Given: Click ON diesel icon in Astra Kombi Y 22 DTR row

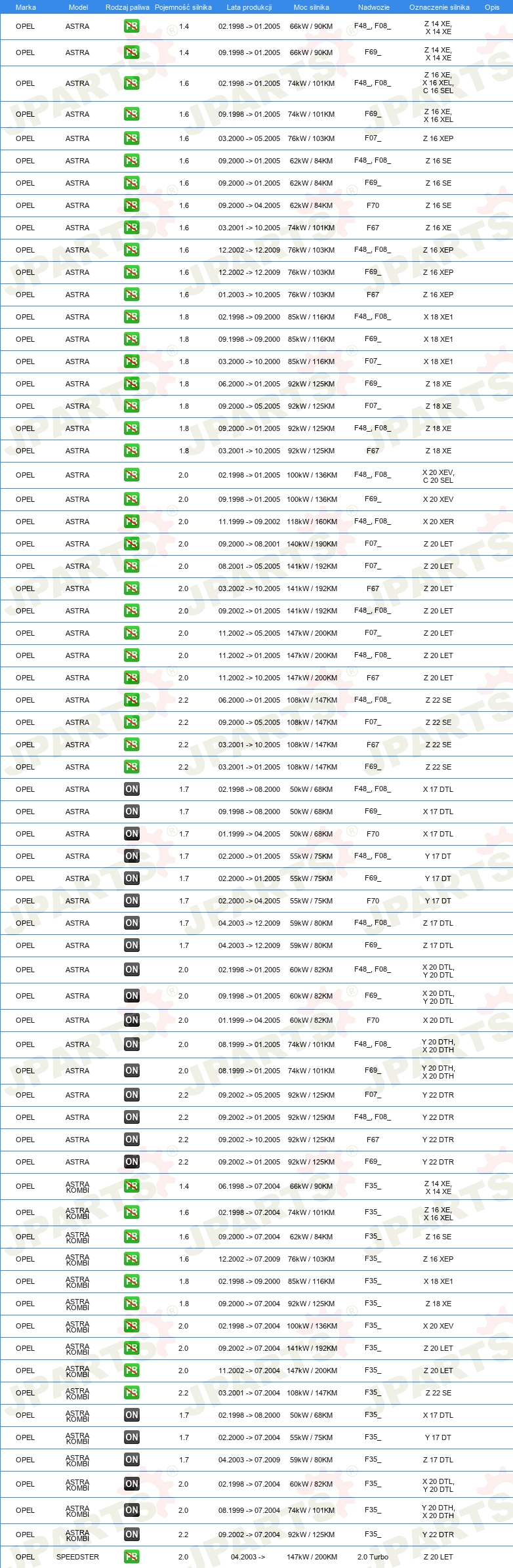Looking at the screenshot, I should click(x=131, y=1534).
